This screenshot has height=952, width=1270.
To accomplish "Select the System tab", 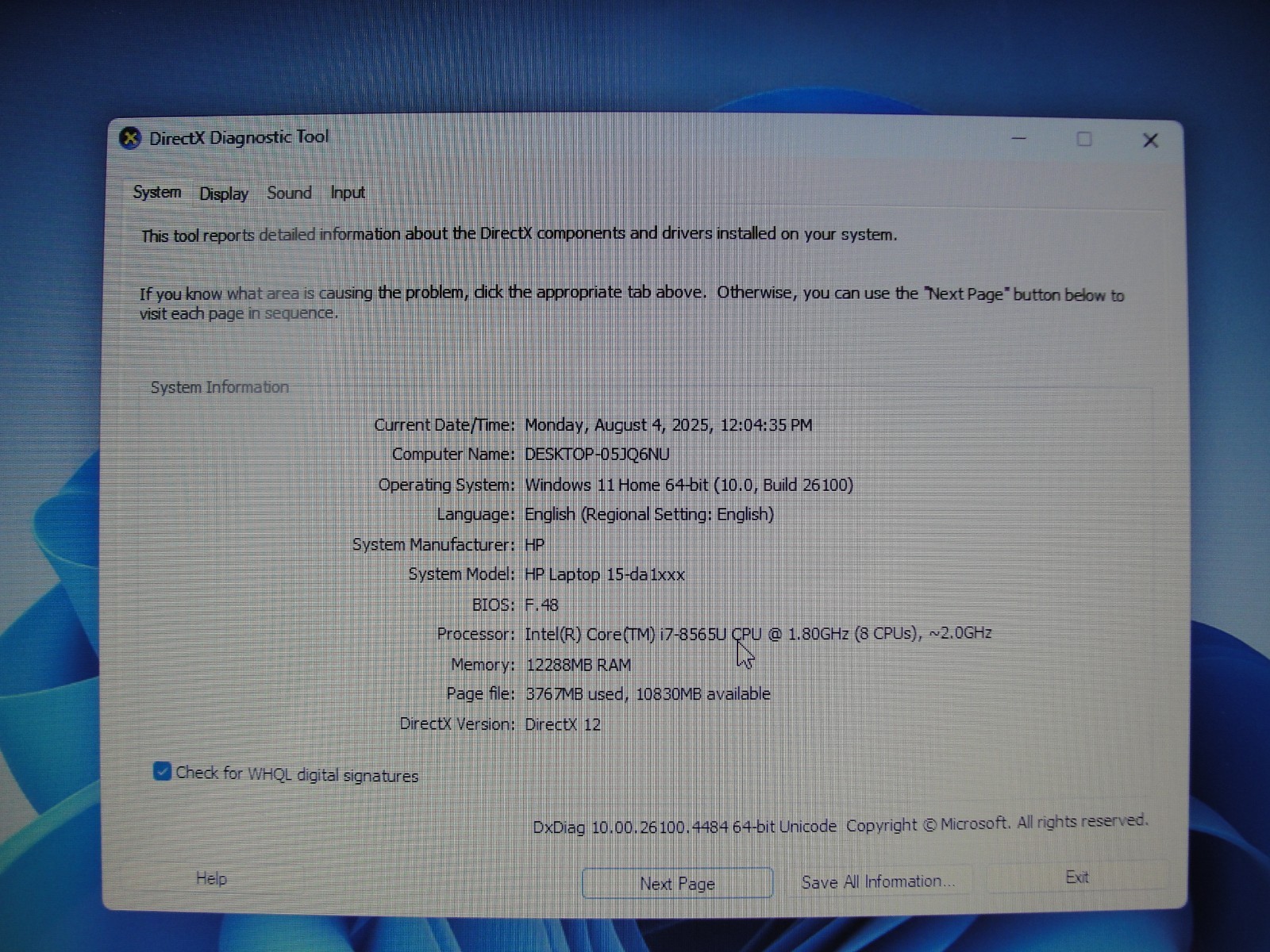I will (157, 192).
